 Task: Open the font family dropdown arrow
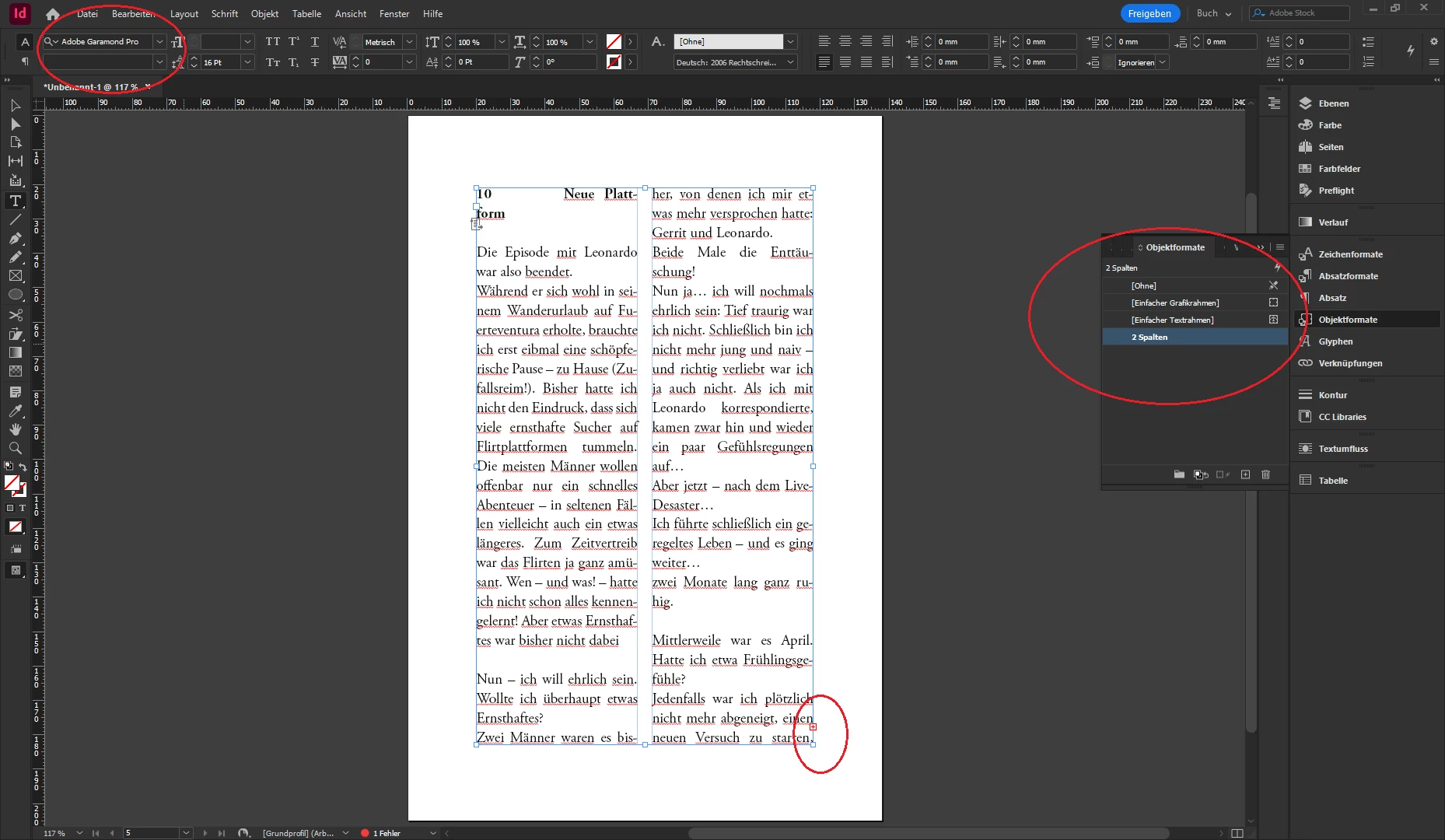point(159,42)
